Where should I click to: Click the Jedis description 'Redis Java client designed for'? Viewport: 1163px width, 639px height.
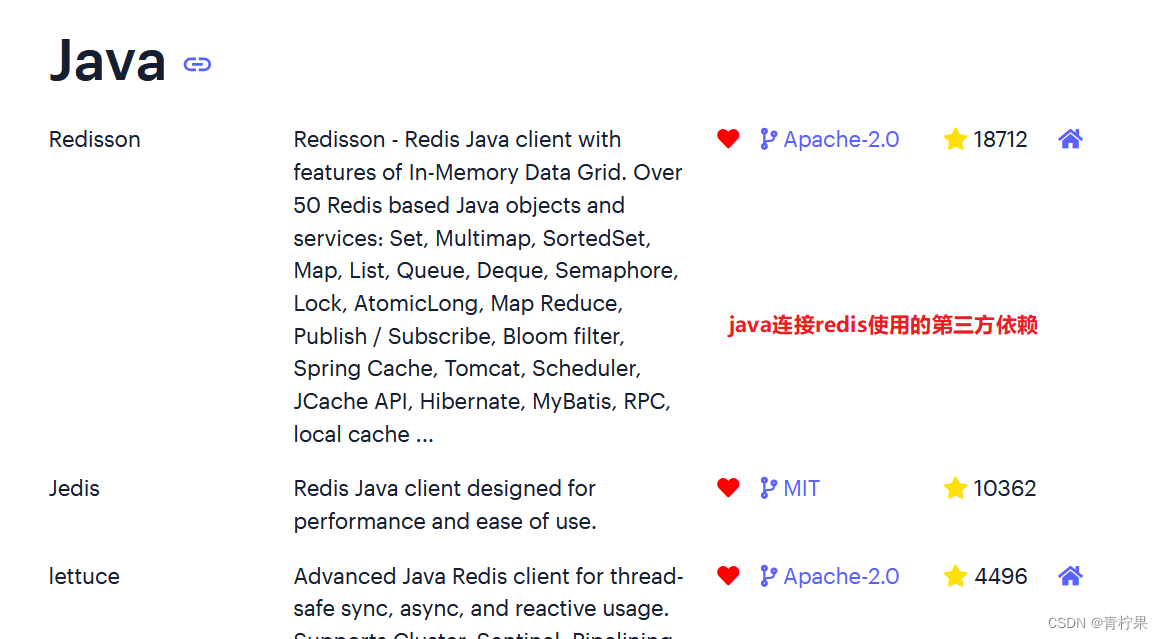(x=444, y=489)
